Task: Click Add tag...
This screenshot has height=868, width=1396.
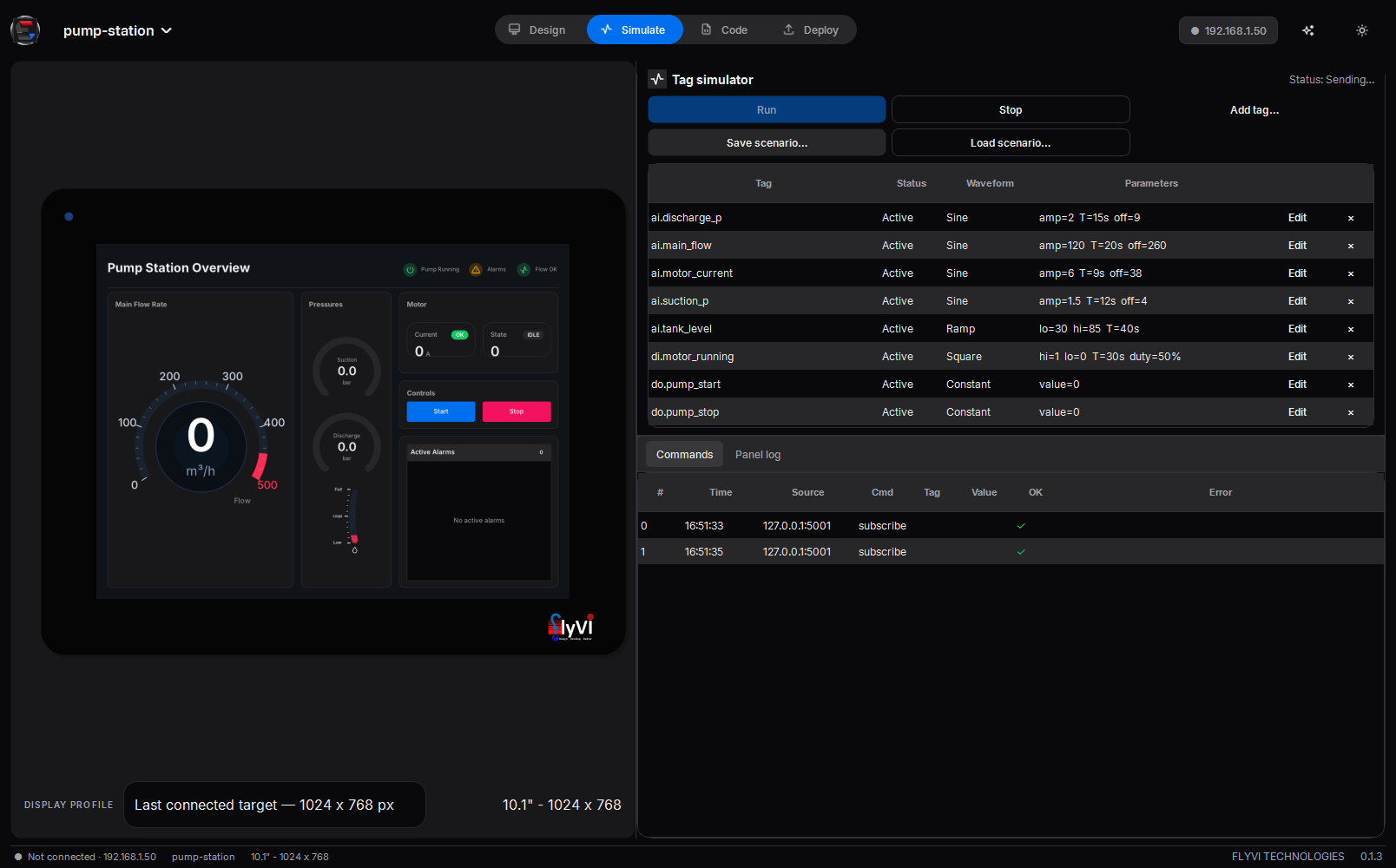Action: (1254, 109)
